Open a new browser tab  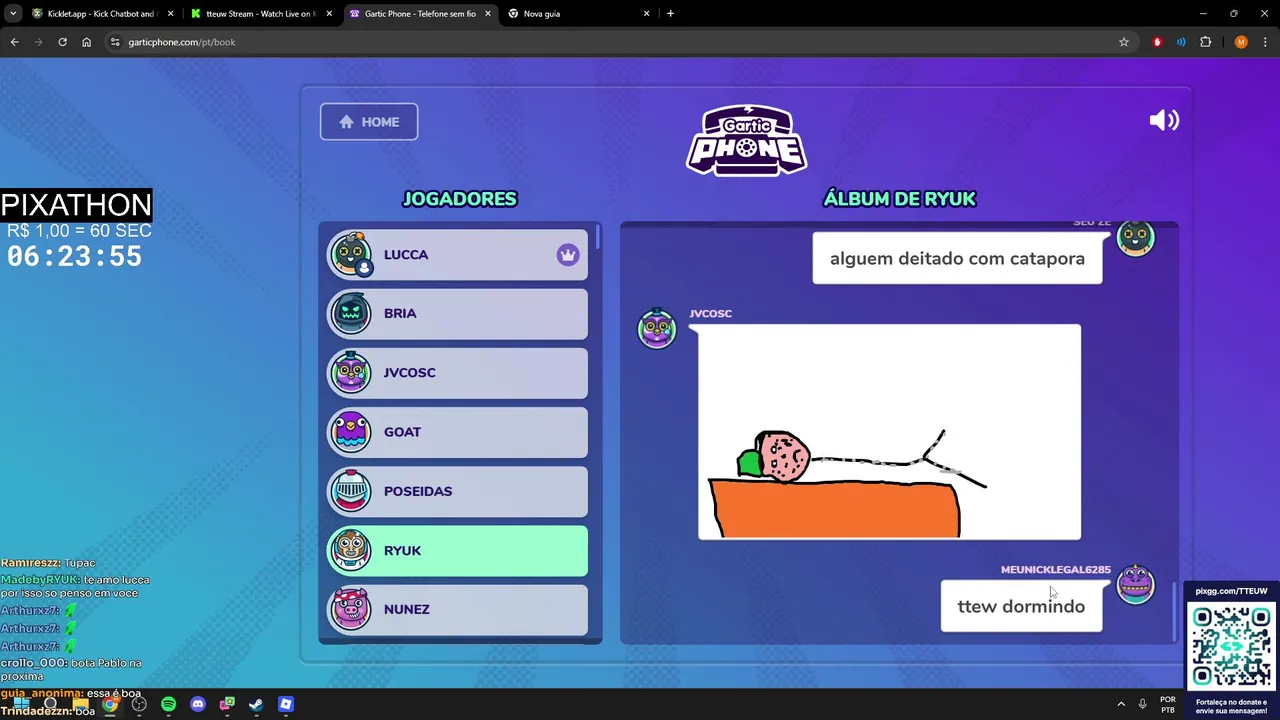pos(670,14)
